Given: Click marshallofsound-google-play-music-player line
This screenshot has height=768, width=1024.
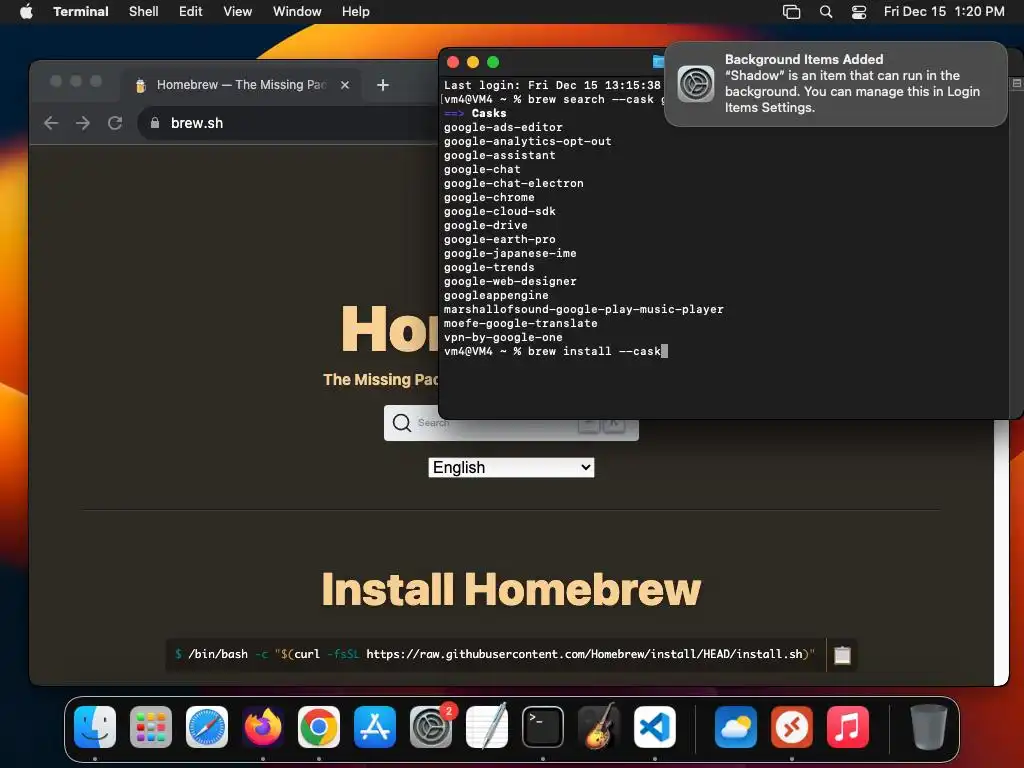Looking at the screenshot, I should point(584,310).
